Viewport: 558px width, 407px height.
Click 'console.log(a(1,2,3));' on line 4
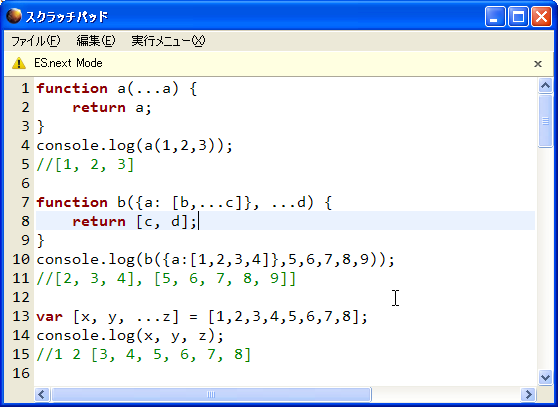135,145
